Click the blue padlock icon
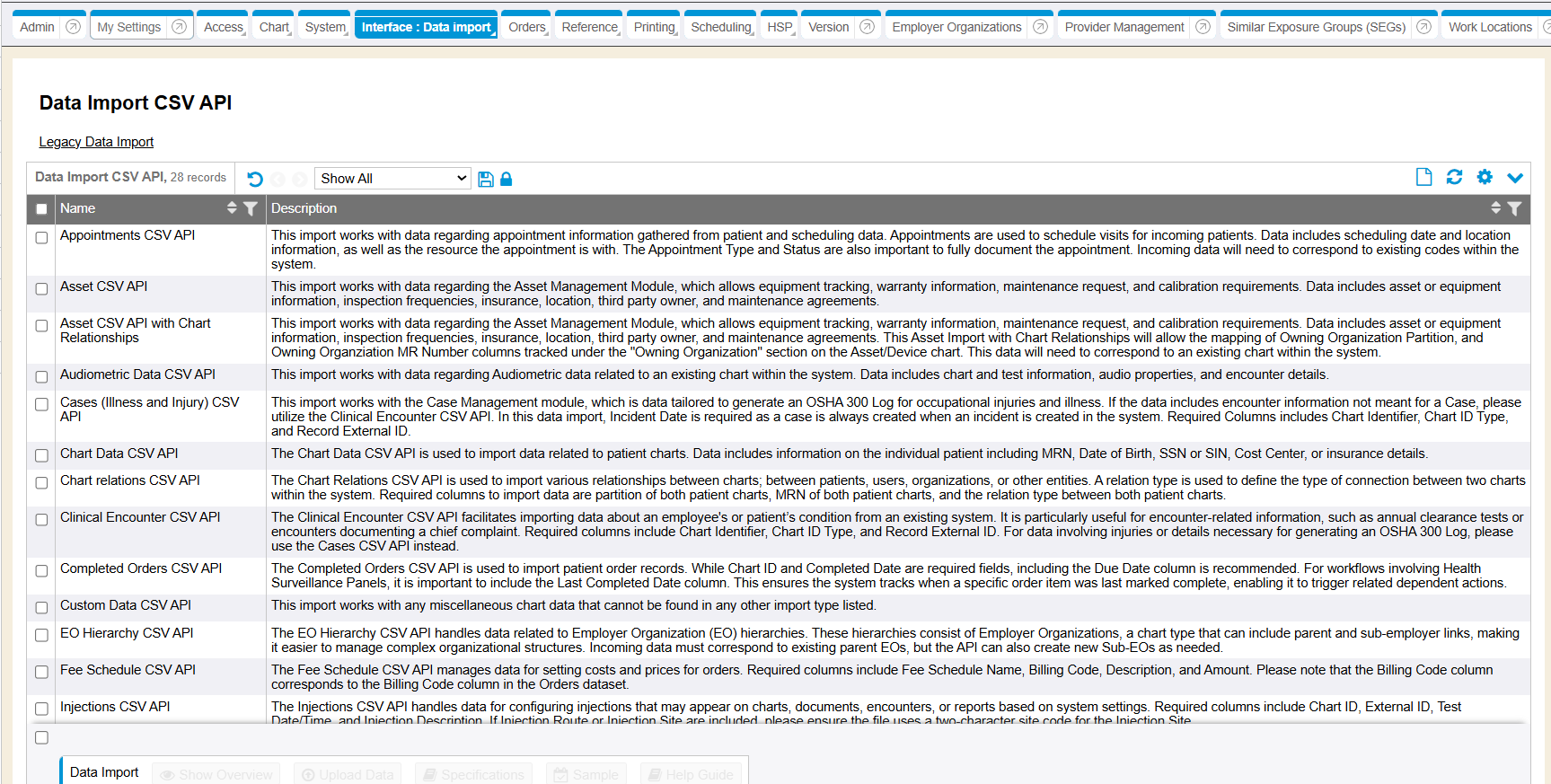This screenshot has width=1551, height=784. [x=506, y=179]
